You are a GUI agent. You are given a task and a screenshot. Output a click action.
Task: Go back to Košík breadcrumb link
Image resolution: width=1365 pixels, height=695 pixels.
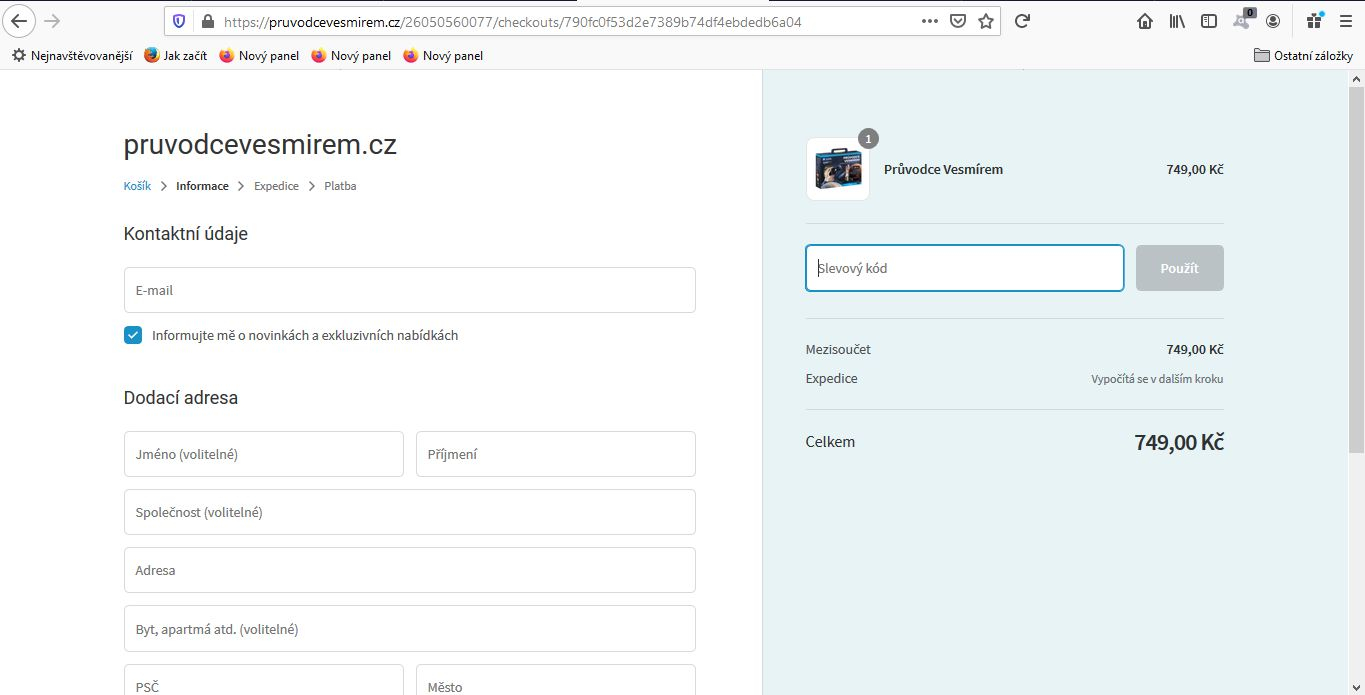[x=137, y=186]
